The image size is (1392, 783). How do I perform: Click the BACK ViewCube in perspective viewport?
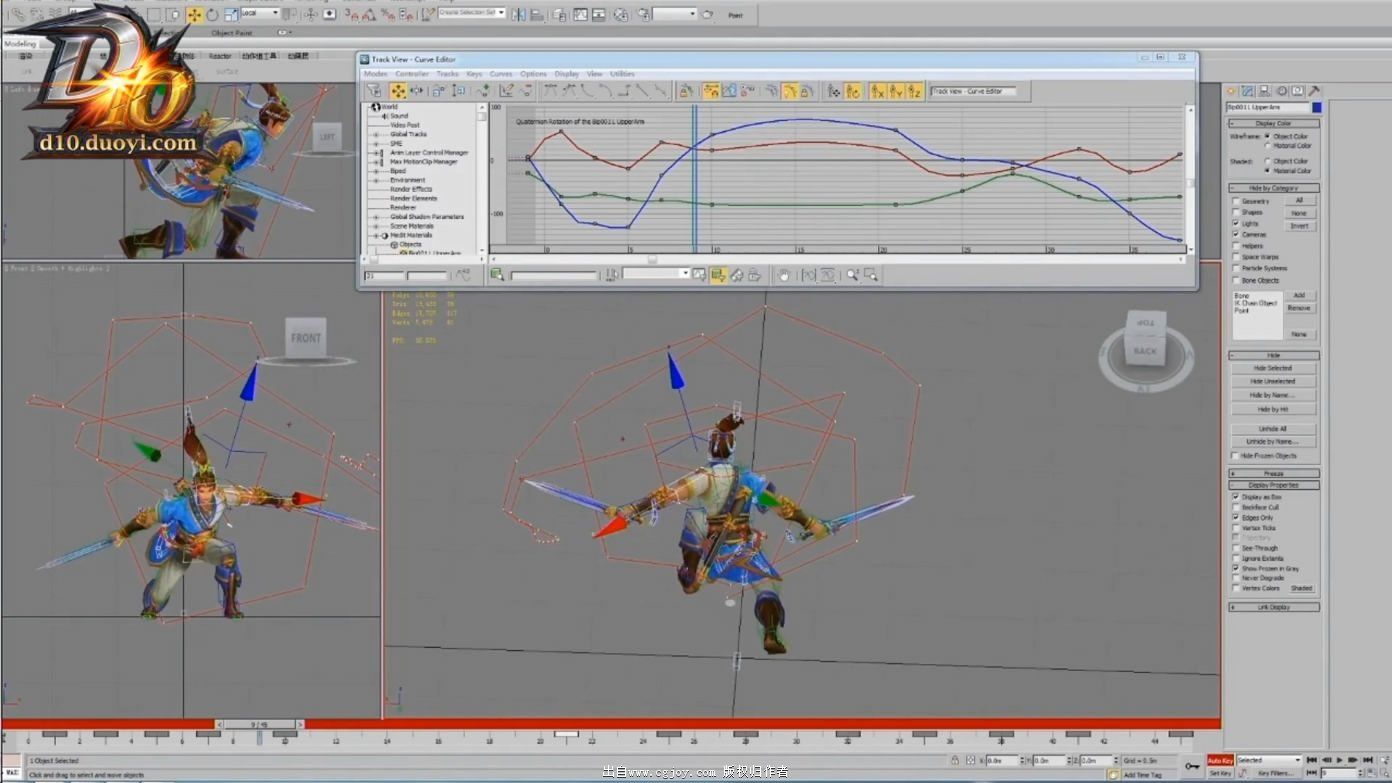click(x=1145, y=351)
